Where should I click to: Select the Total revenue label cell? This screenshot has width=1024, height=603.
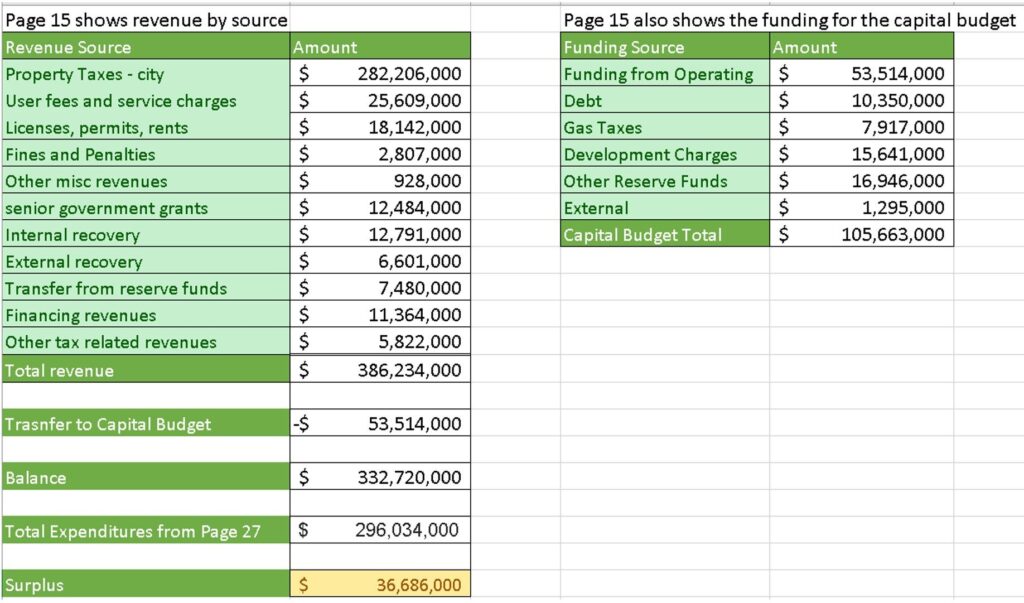(146, 370)
